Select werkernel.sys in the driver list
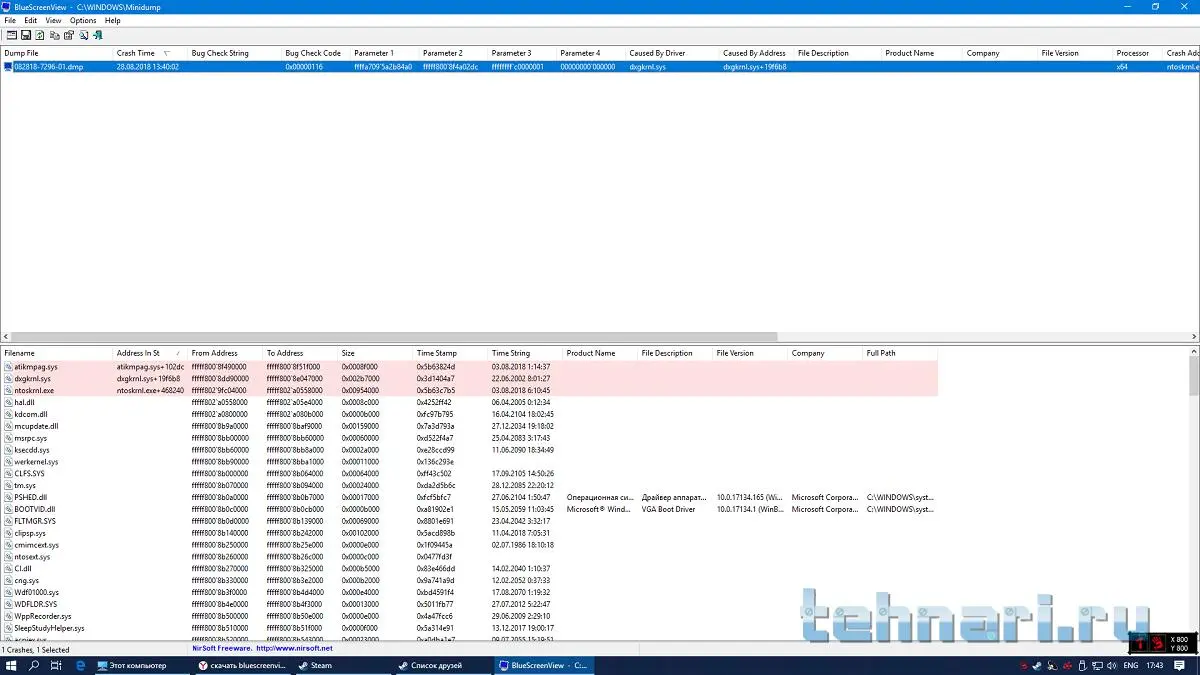This screenshot has height=675, width=1200. click(36, 462)
